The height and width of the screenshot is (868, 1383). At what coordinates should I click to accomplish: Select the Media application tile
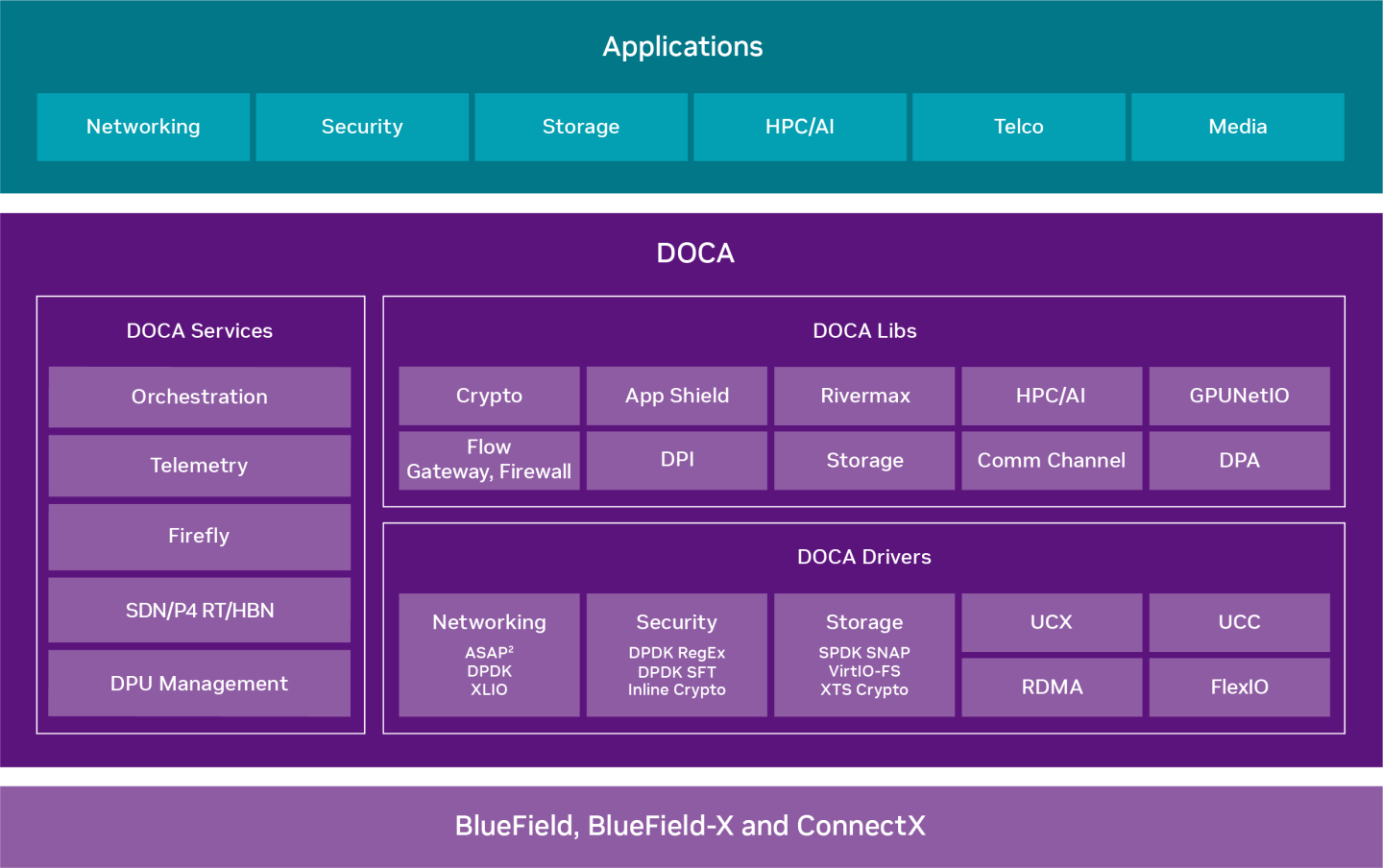(1237, 127)
